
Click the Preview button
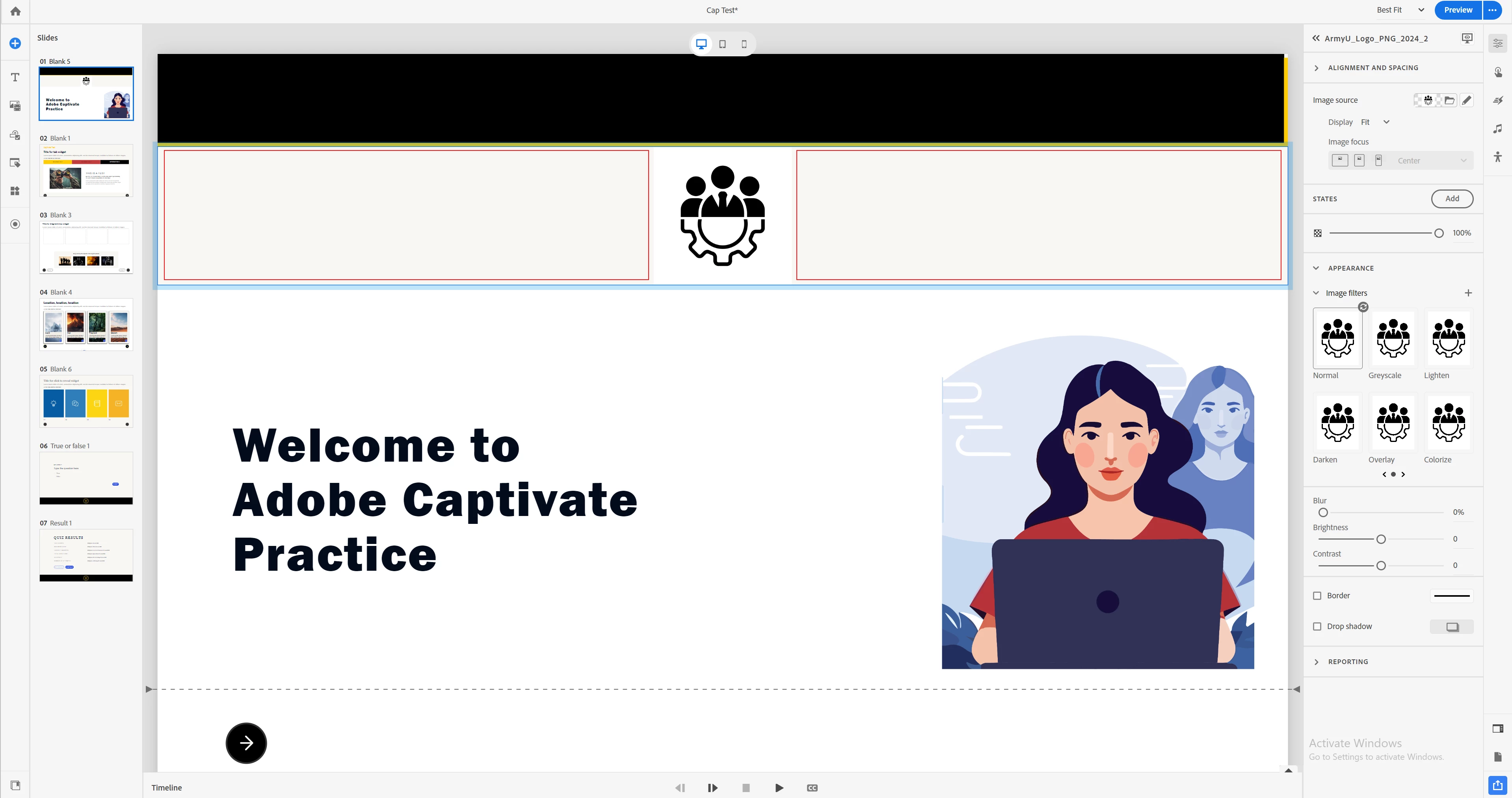(x=1458, y=10)
